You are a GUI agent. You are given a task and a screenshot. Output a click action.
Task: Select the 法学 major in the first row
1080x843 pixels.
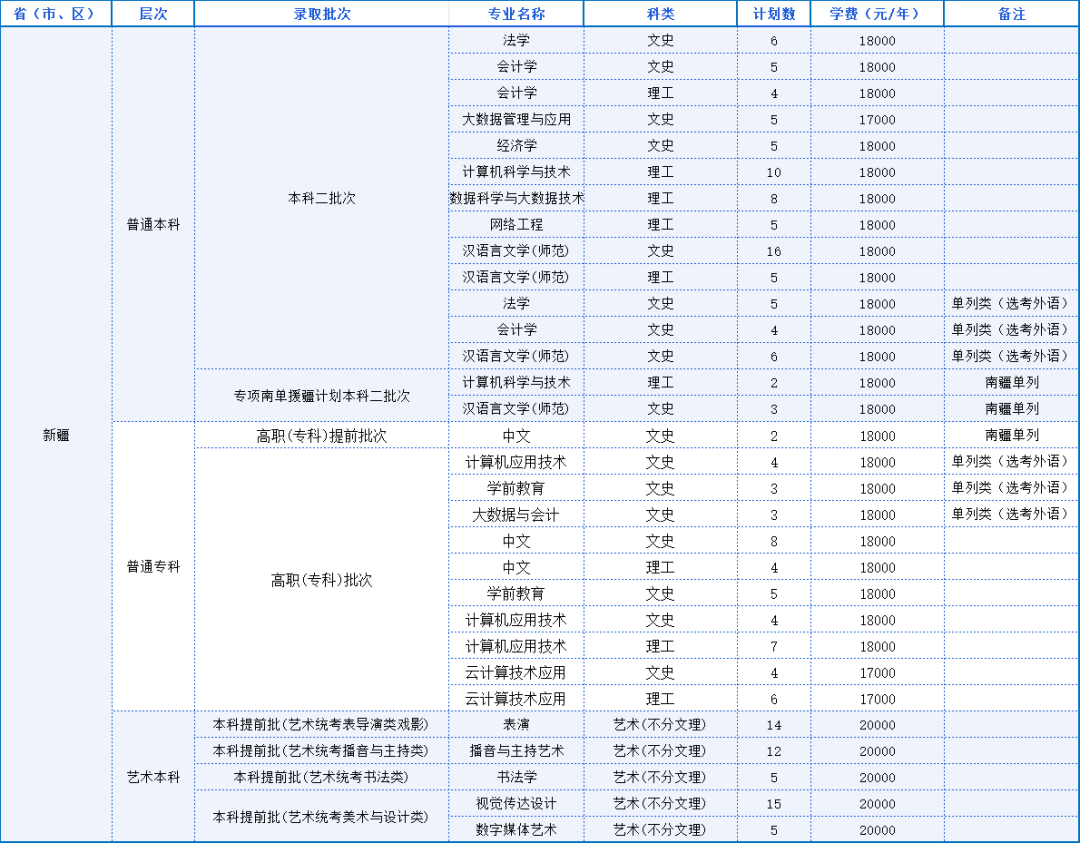tap(517, 40)
